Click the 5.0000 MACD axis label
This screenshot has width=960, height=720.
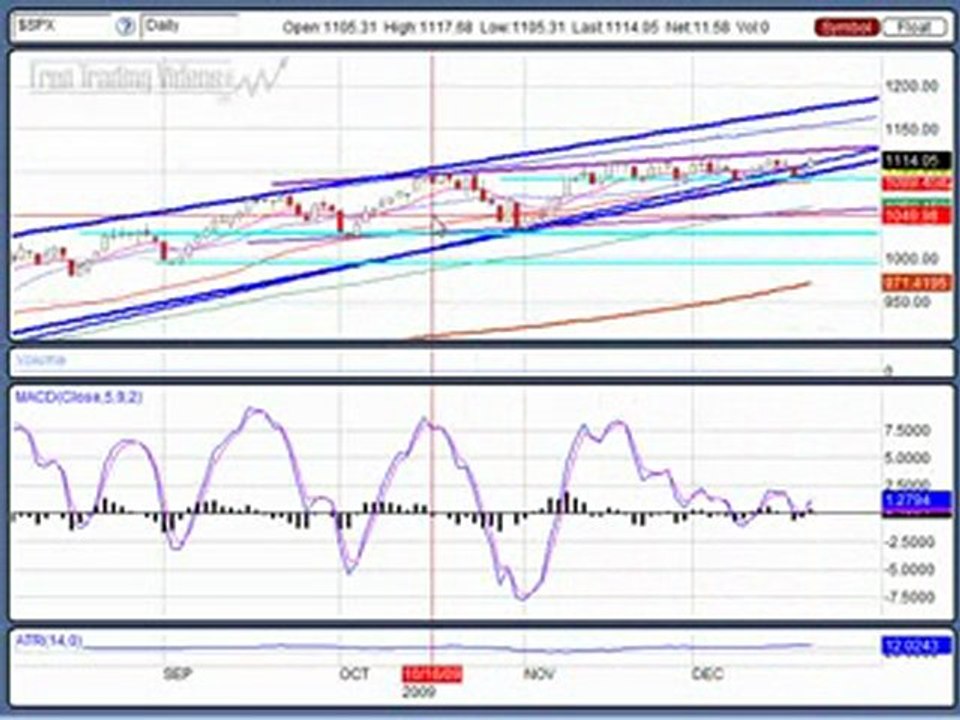click(x=909, y=458)
